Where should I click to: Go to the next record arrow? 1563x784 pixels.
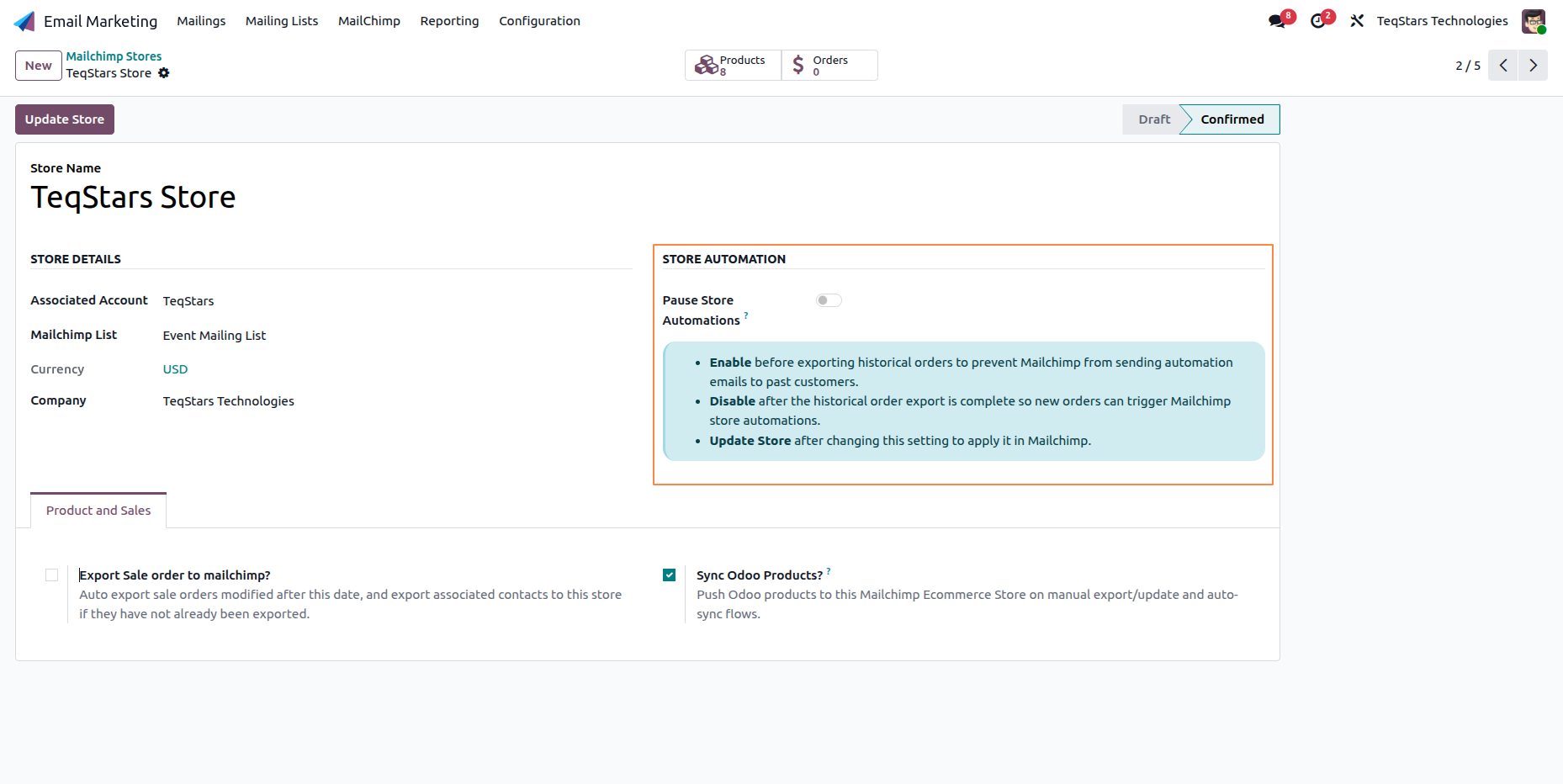point(1533,66)
